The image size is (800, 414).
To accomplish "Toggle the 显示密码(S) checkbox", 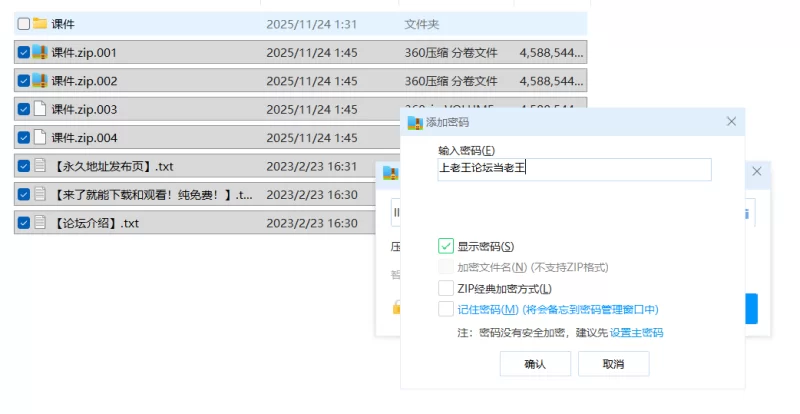I will [x=445, y=246].
